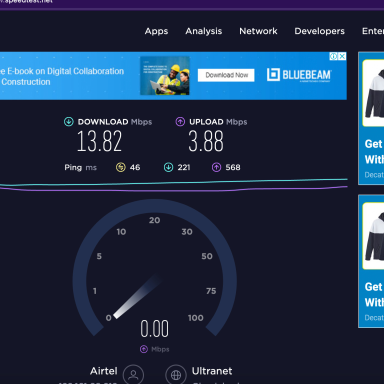The height and width of the screenshot is (384, 384).
Task: Open the Developers menu item
Action: (319, 31)
